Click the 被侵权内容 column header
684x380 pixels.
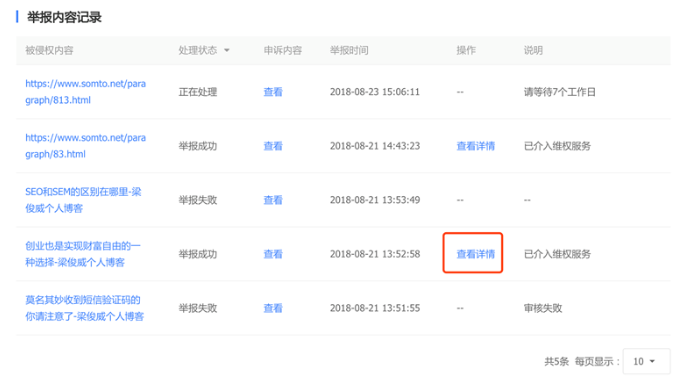click(49, 50)
